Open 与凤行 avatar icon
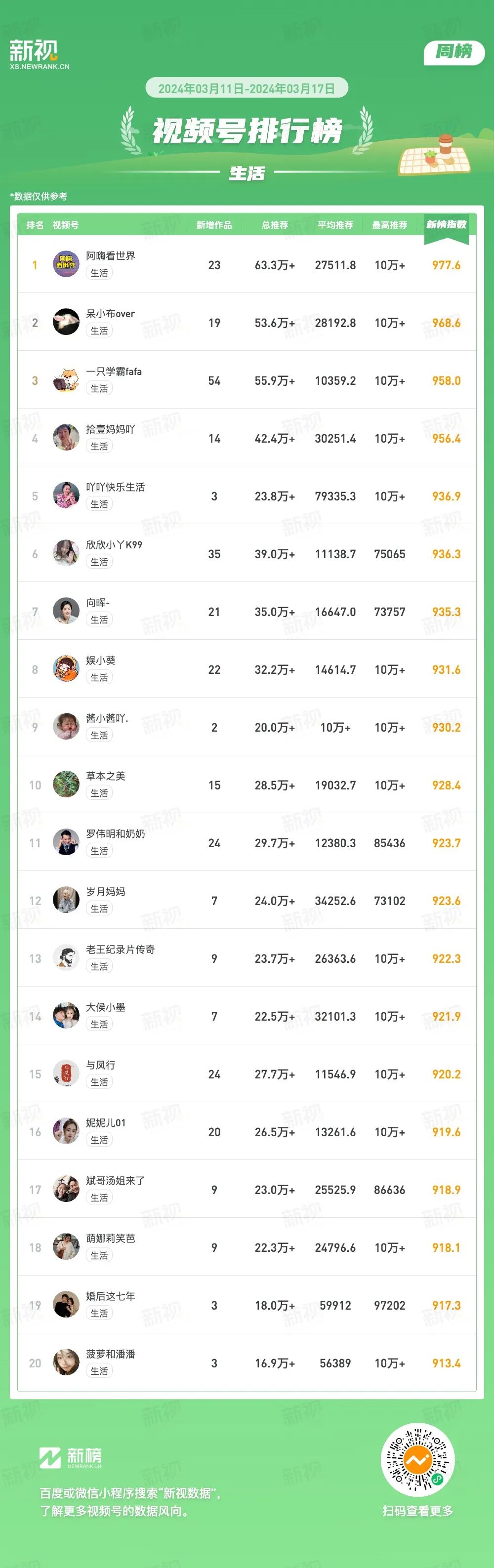The height and width of the screenshot is (1568, 494). coord(66,1074)
